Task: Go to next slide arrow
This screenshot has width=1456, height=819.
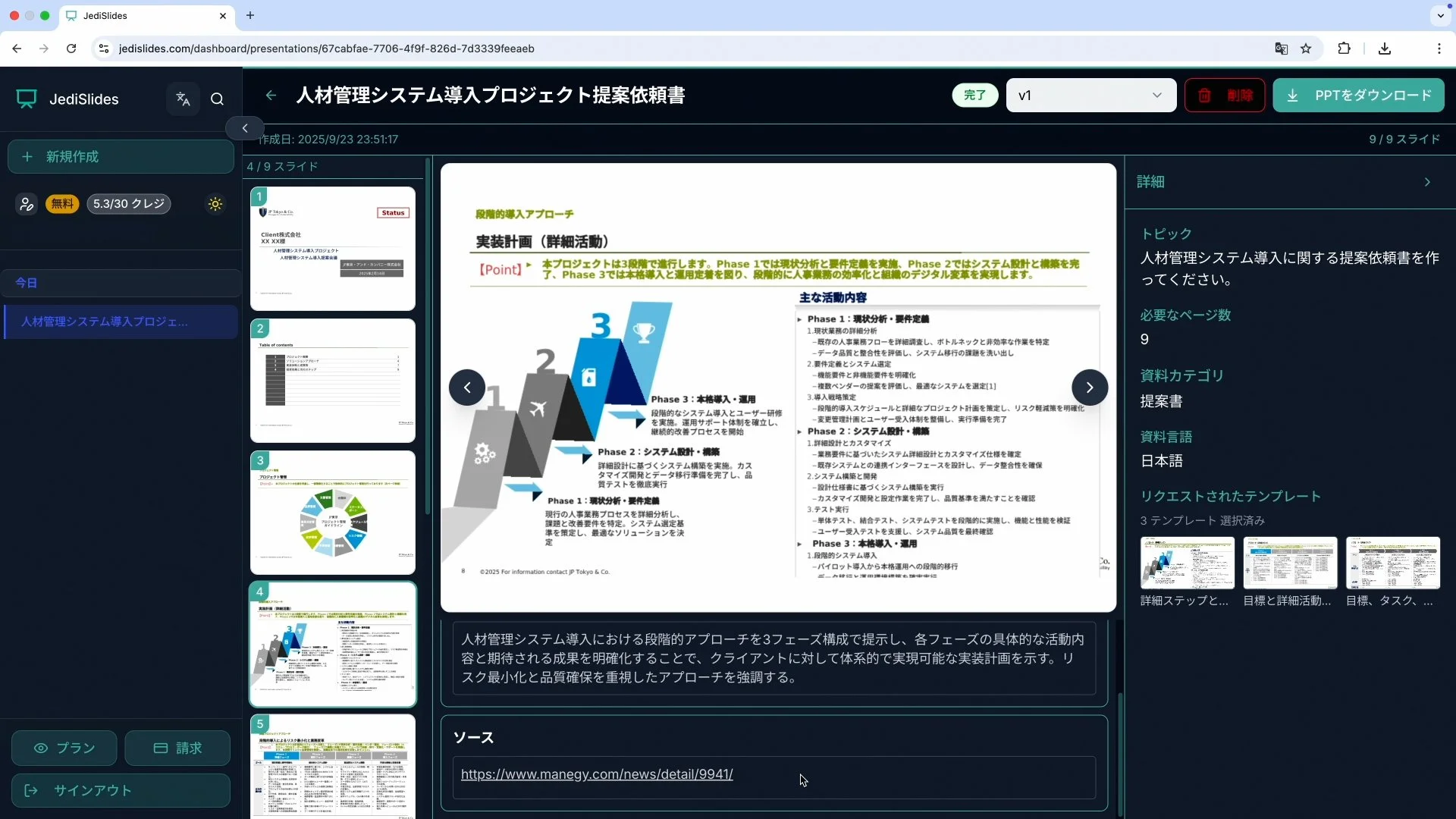Action: click(x=1089, y=388)
